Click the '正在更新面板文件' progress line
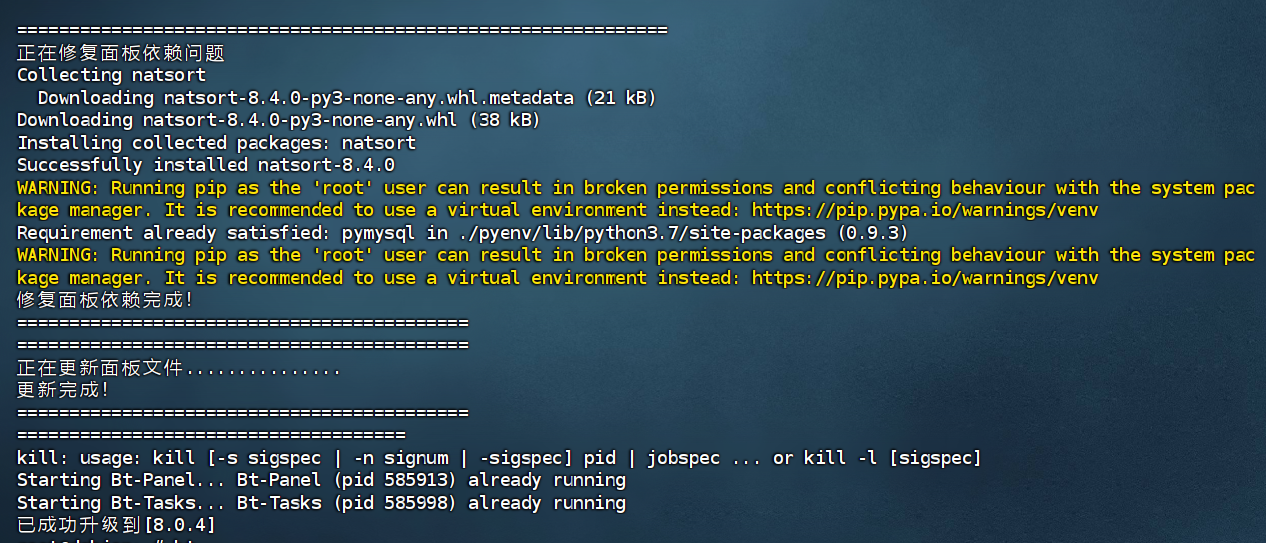 (x=179, y=369)
